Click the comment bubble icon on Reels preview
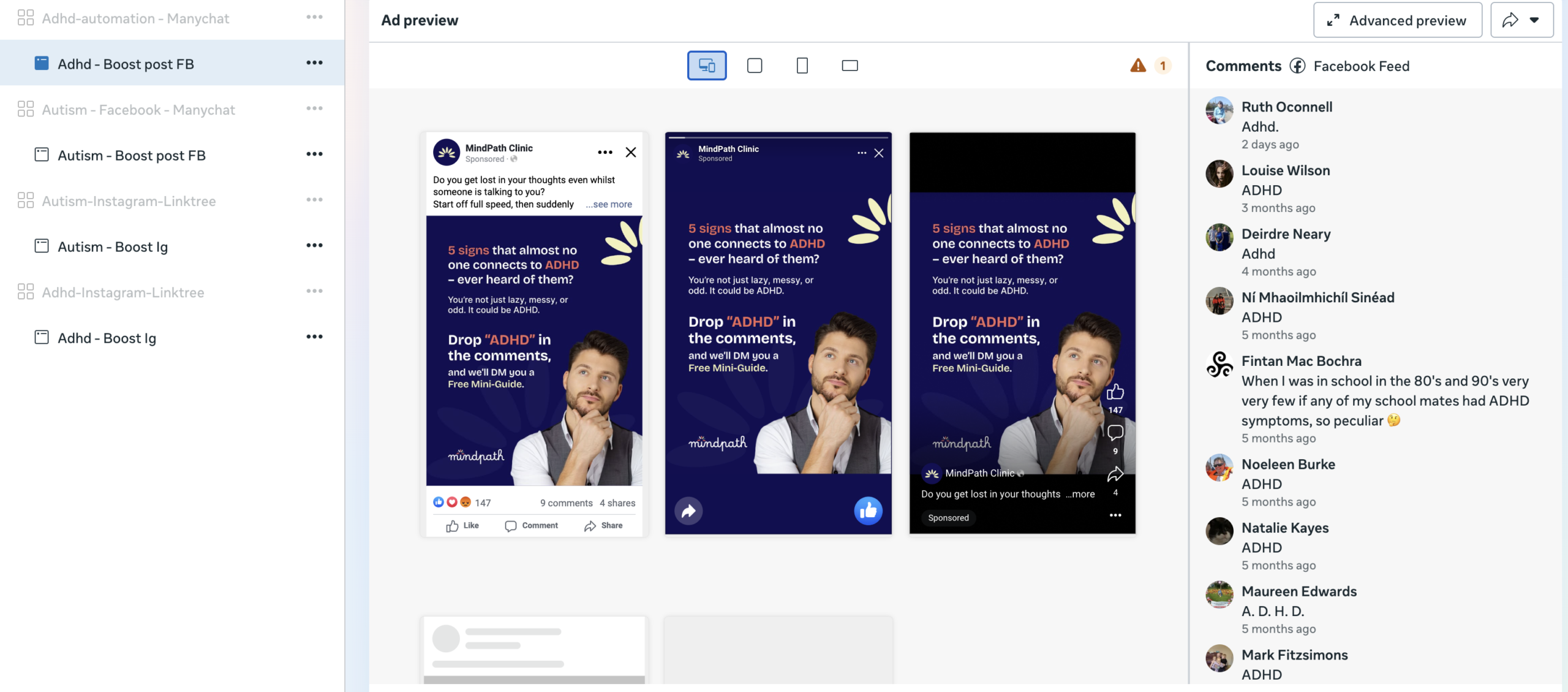The image size is (1568, 692). [x=1115, y=433]
